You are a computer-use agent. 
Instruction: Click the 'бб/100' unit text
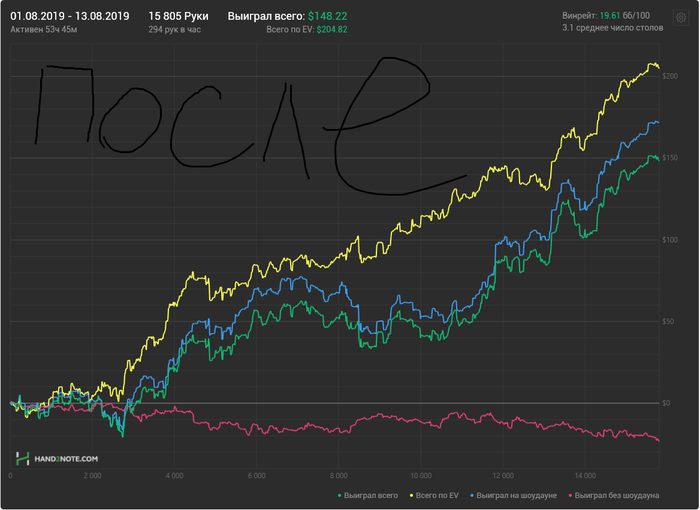[636, 16]
